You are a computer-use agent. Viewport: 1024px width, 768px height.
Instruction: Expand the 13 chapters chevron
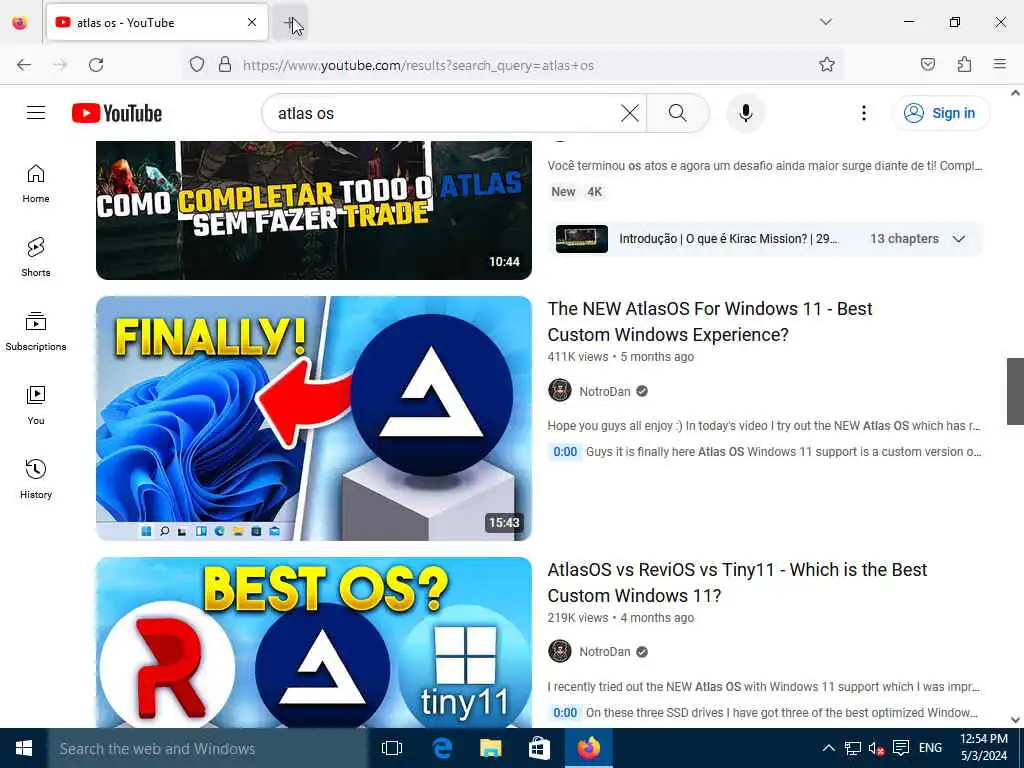click(958, 239)
